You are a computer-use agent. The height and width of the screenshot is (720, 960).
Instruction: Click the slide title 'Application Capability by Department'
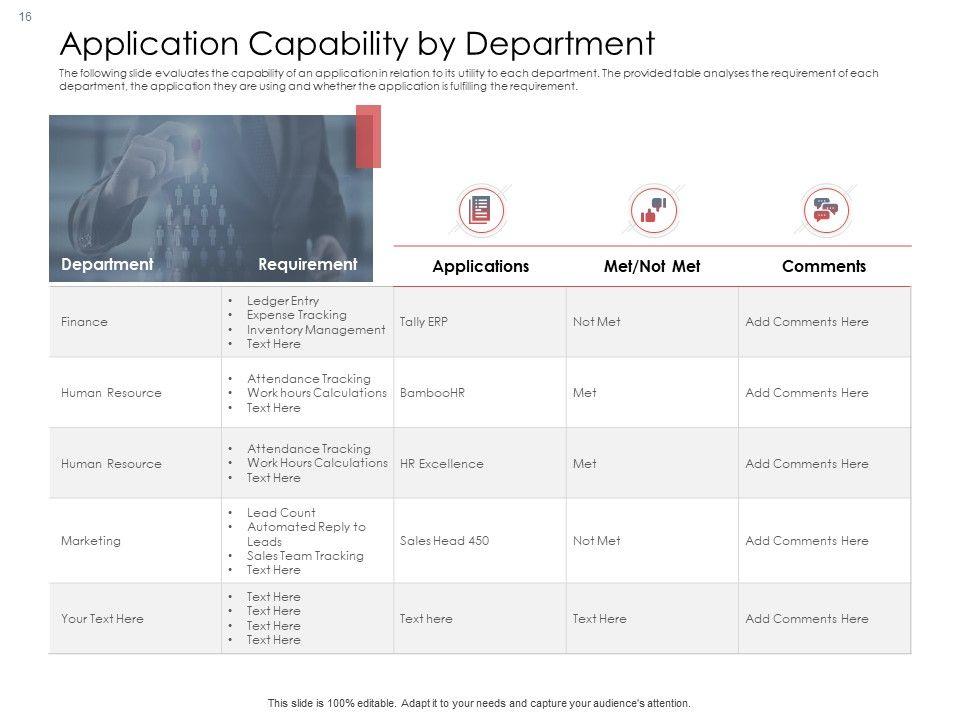coord(357,44)
